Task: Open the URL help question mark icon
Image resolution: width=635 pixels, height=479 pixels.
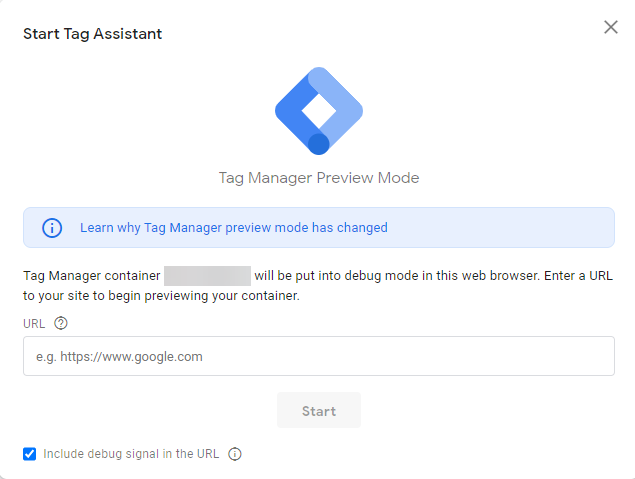Action: [61, 323]
